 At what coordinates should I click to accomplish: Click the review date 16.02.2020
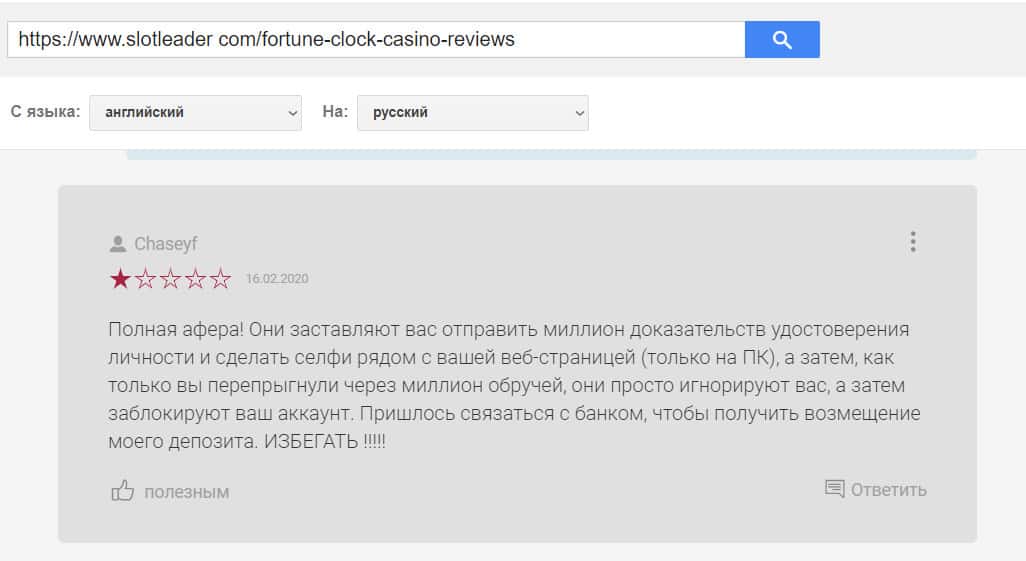point(277,279)
